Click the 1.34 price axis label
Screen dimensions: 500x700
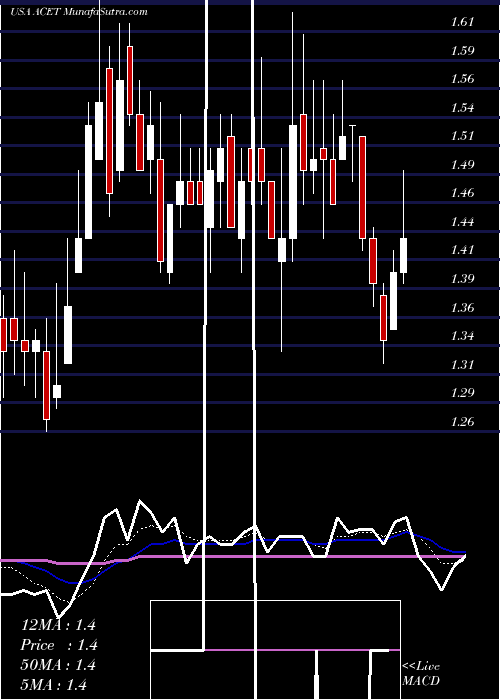click(x=462, y=336)
